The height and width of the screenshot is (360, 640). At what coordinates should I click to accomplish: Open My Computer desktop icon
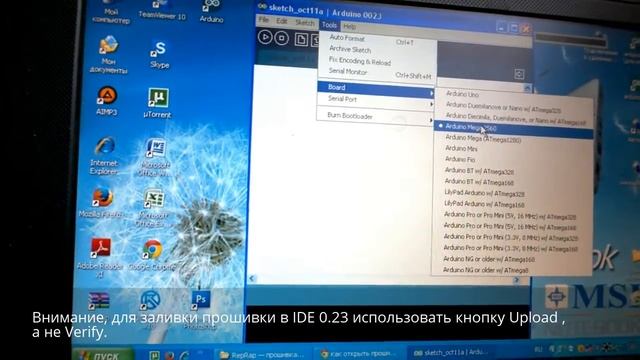pyautogui.click(x=111, y=12)
